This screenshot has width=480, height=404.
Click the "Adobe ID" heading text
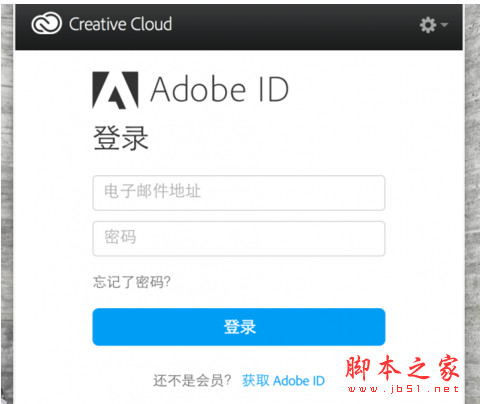click(220, 89)
